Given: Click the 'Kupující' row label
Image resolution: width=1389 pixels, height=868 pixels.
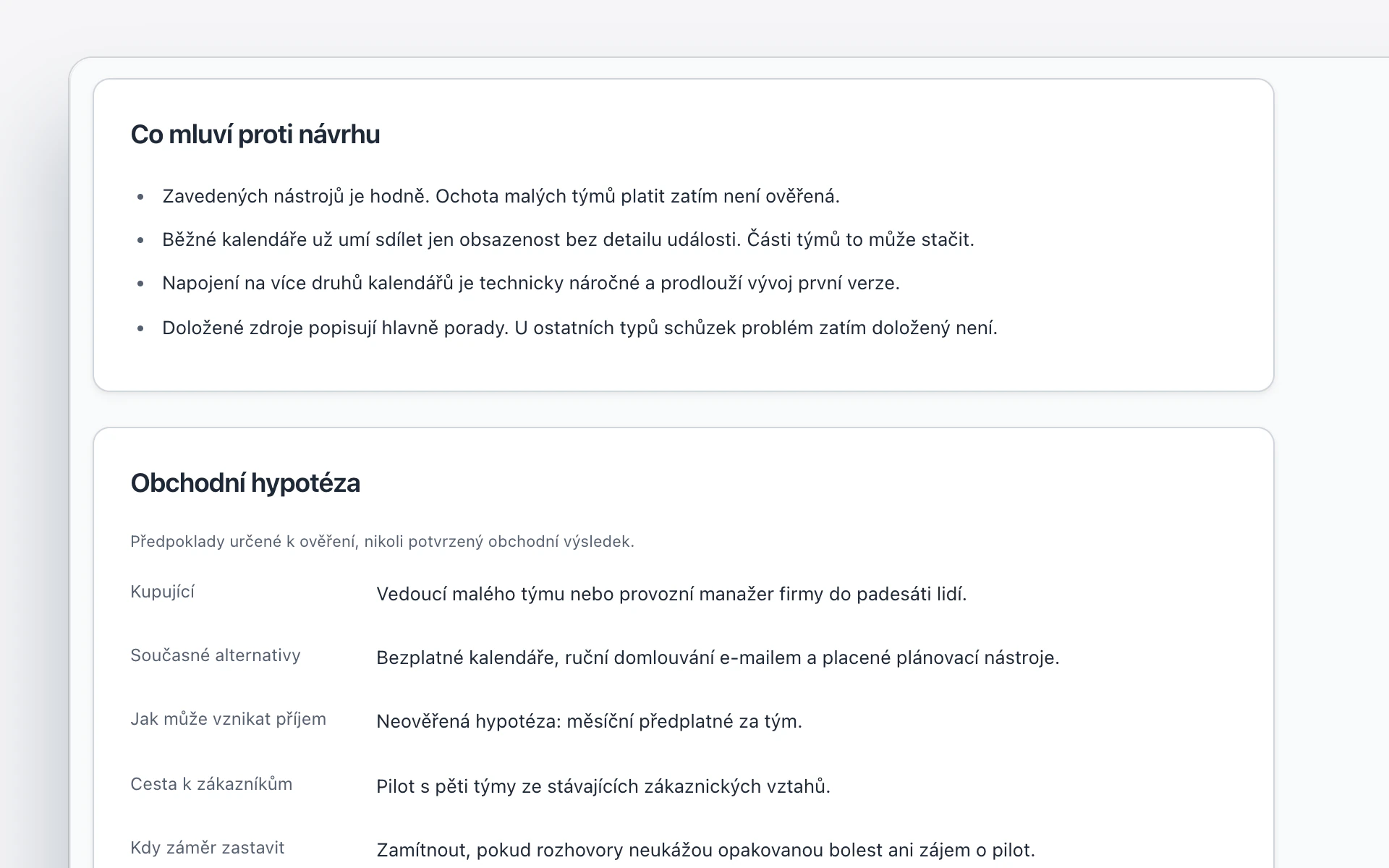Looking at the screenshot, I should tap(162, 592).
